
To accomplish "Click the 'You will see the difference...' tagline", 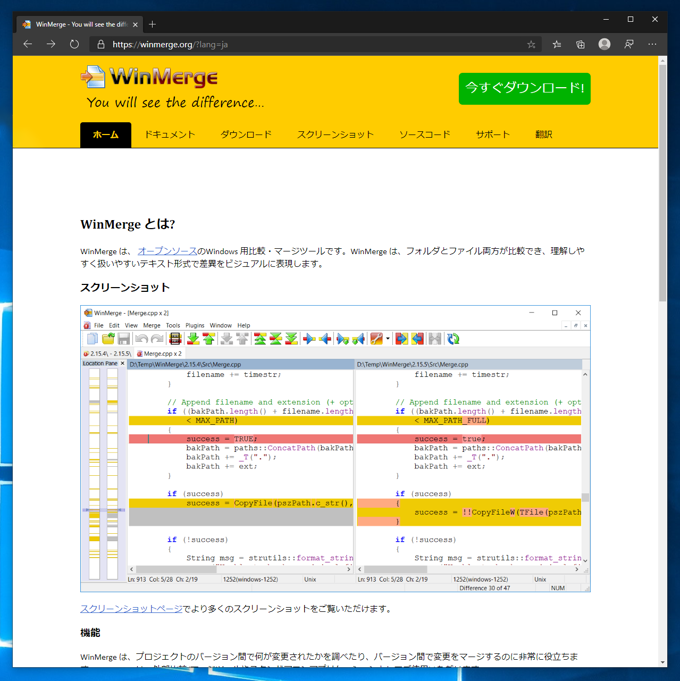I will [175, 102].
